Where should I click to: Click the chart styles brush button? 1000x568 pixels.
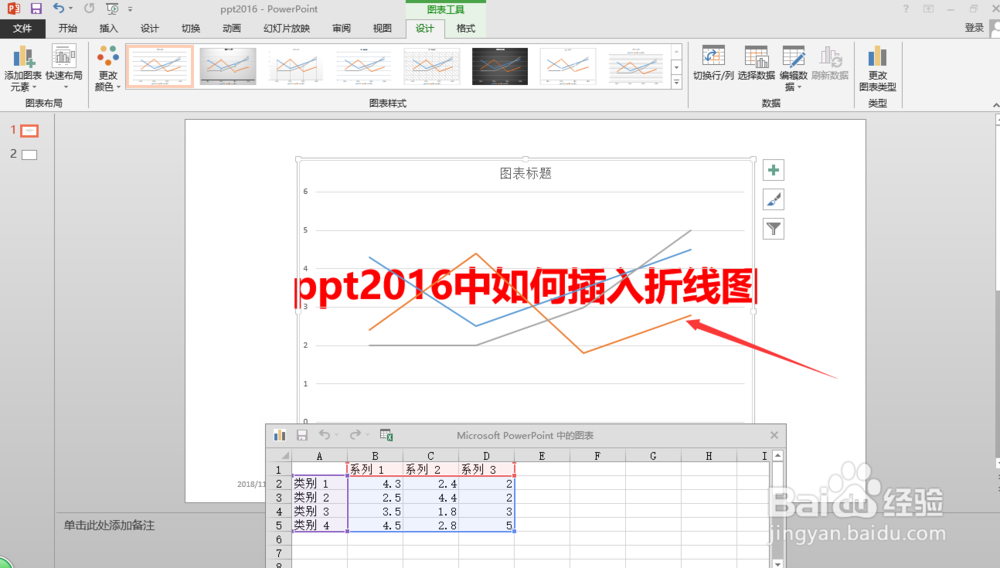click(773, 200)
